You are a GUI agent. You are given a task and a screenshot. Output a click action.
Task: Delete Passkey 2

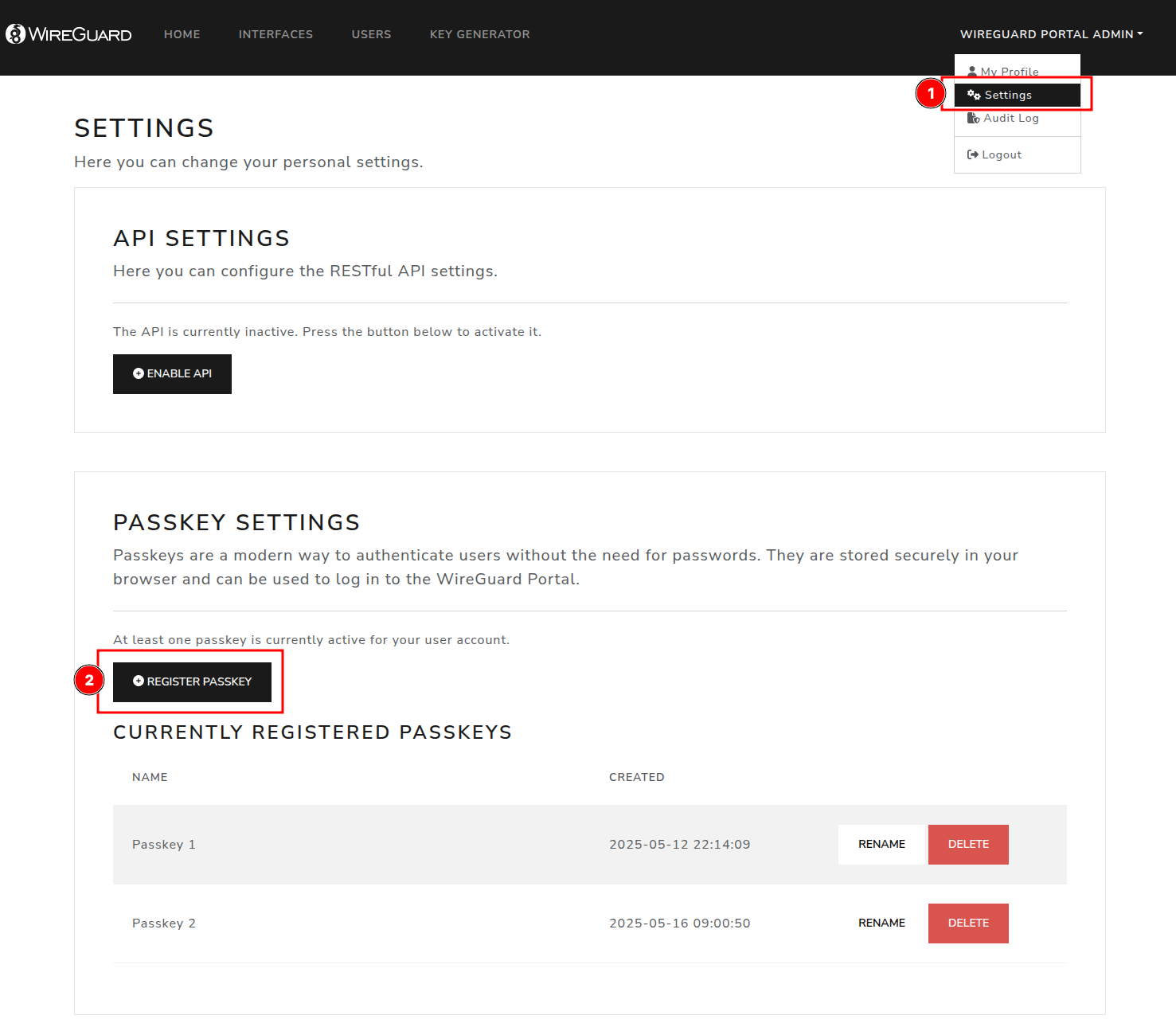tap(968, 923)
